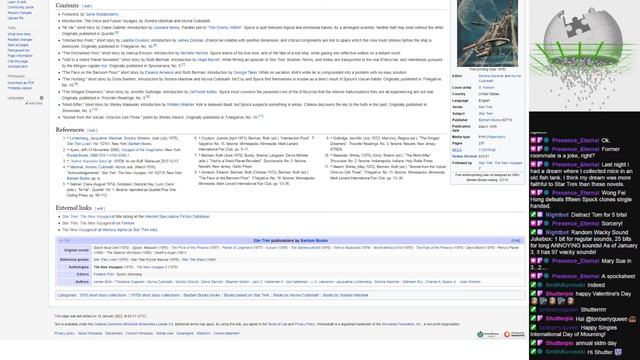The image size is (640, 360).
Task: Open Upload file in sidebar
Action: click(16, 18)
